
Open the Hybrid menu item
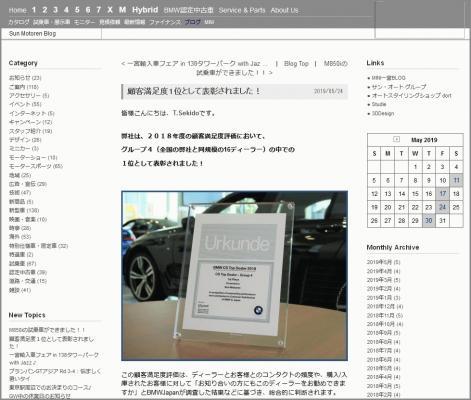pyautogui.click(x=145, y=10)
